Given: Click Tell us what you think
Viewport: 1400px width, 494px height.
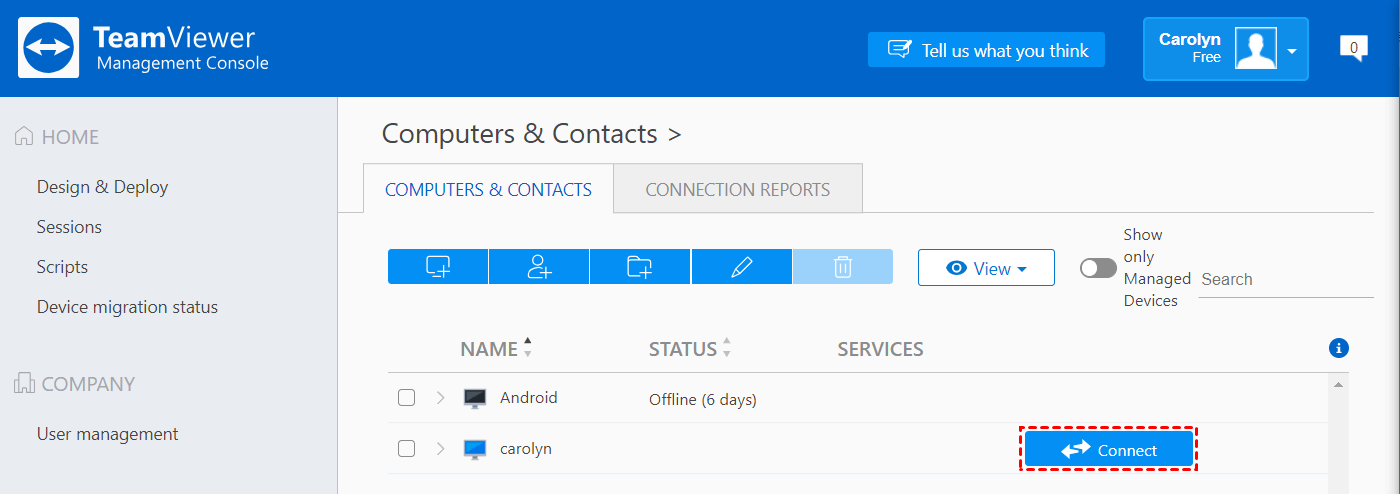Looking at the screenshot, I should click(x=986, y=50).
